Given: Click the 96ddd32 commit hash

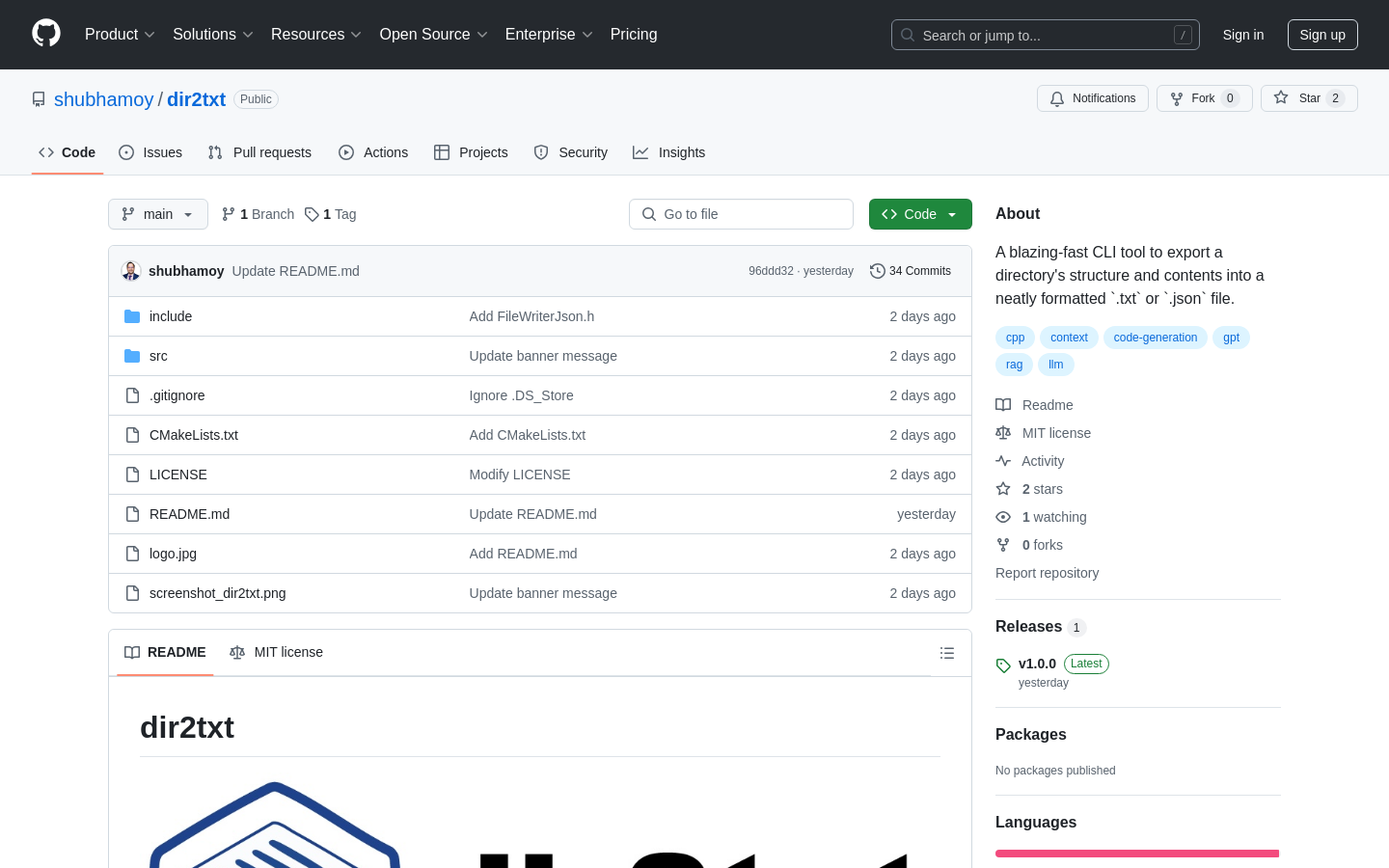Looking at the screenshot, I should click(x=771, y=271).
